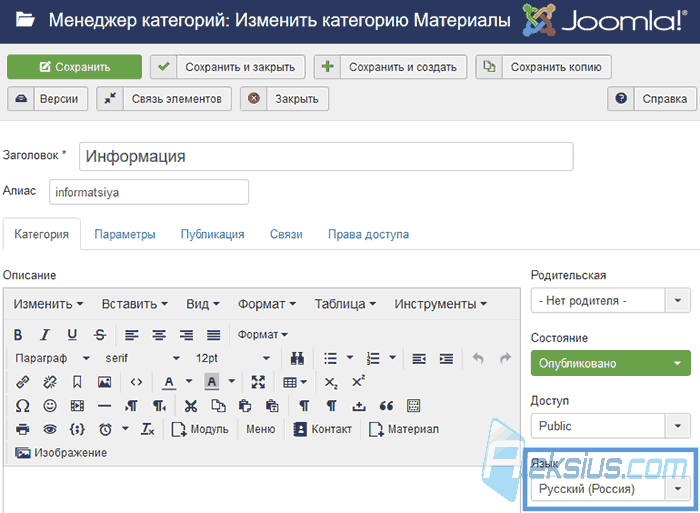The width and height of the screenshot is (700, 513).
Task: Open the Public access dropdown
Action: (x=610, y=426)
